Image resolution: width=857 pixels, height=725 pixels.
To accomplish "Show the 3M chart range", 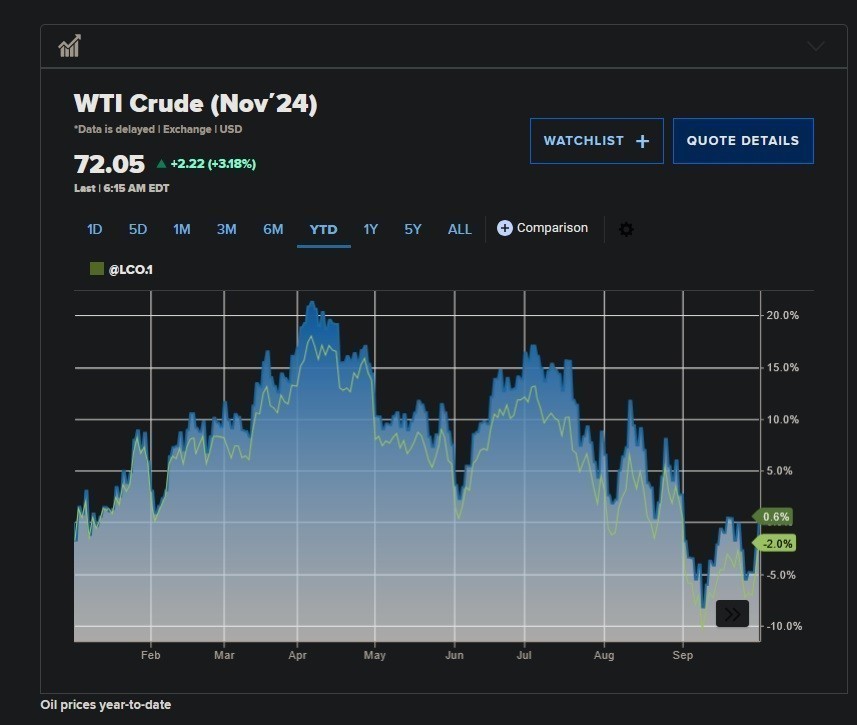I will coord(226,229).
